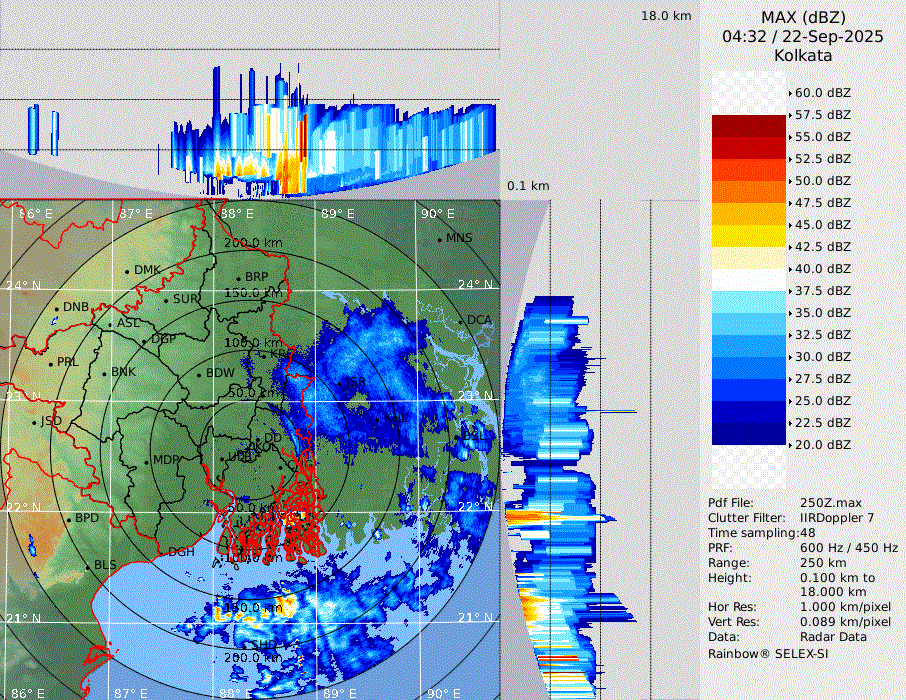Click the BDW station label
Viewport: 906px width, 700px height.
click(x=219, y=373)
